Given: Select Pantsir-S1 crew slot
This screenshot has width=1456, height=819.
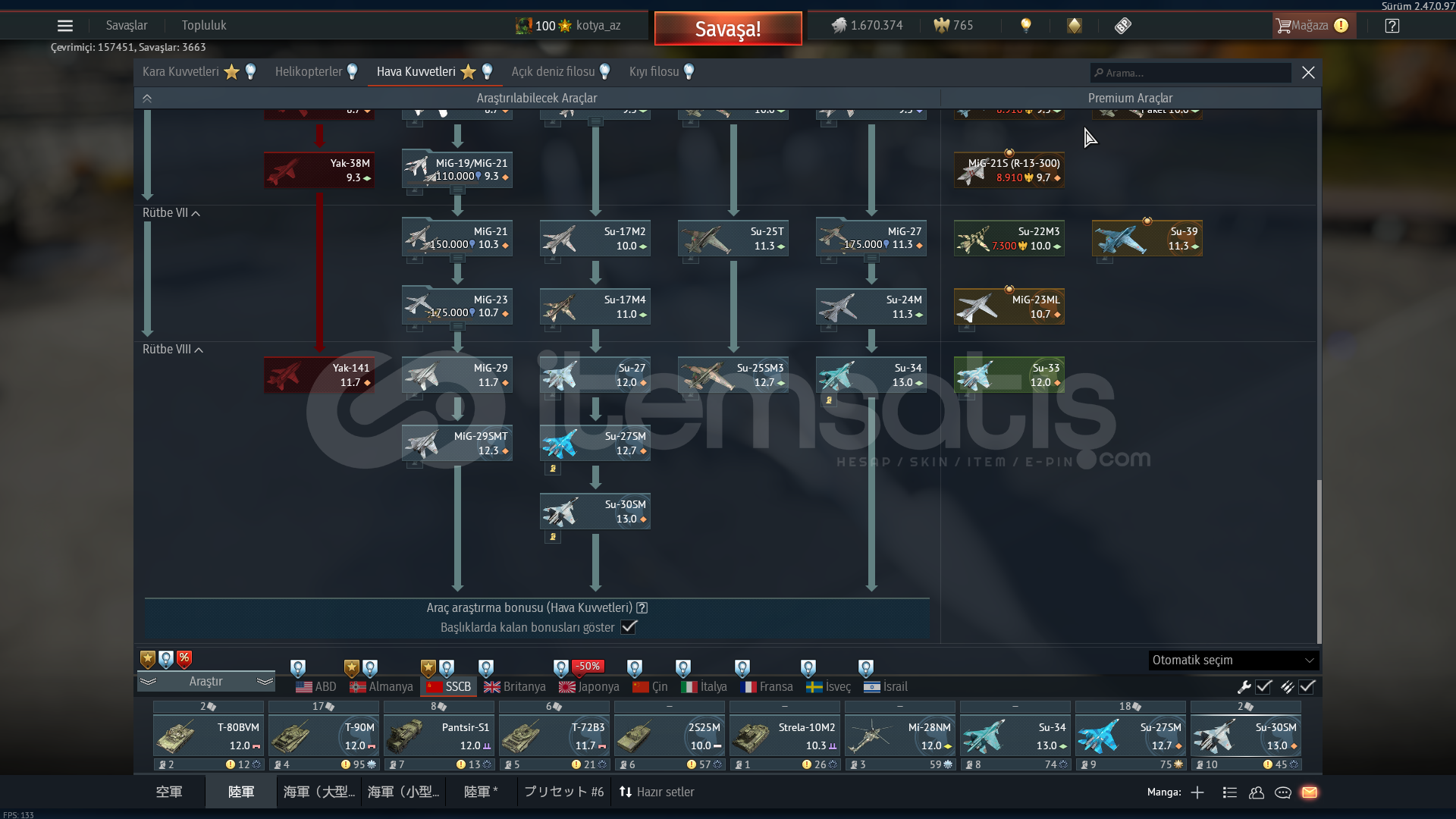Looking at the screenshot, I should click(x=439, y=736).
